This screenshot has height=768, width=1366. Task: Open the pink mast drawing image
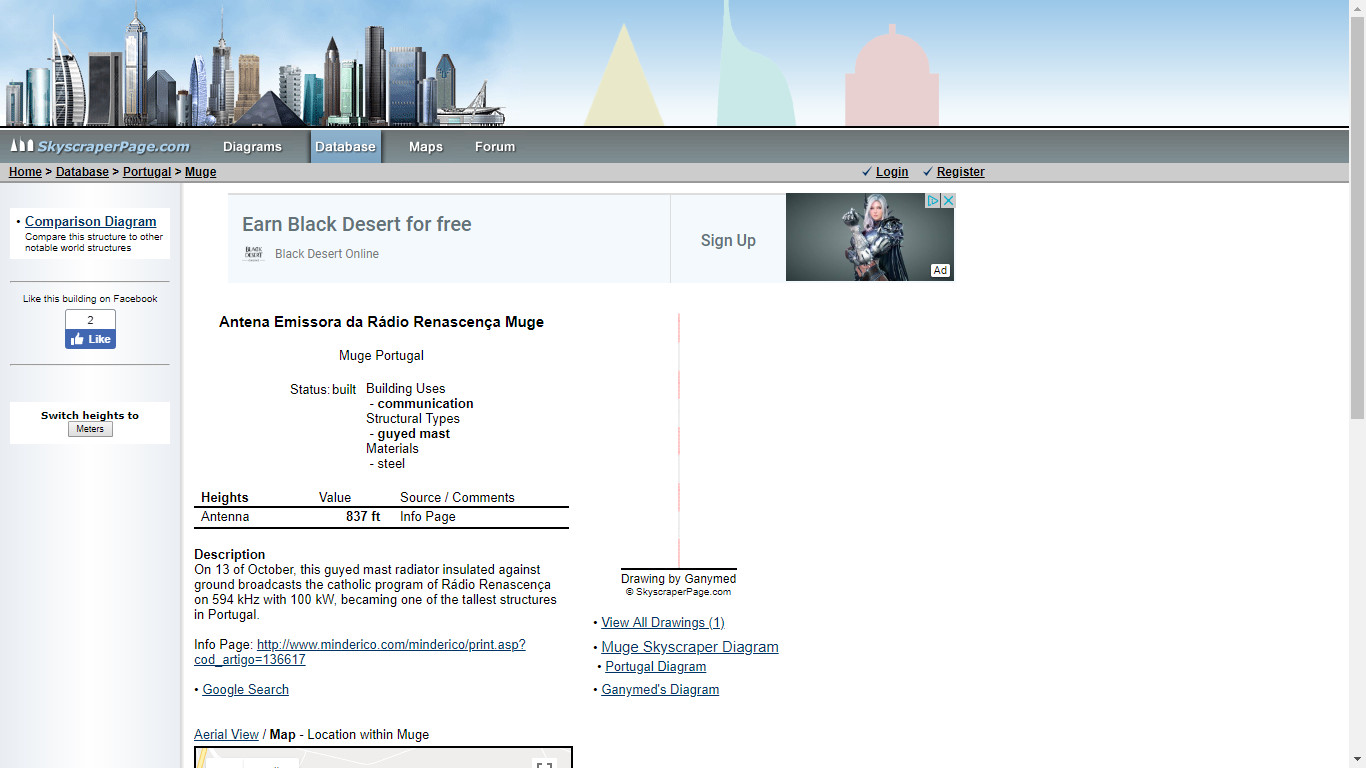679,440
